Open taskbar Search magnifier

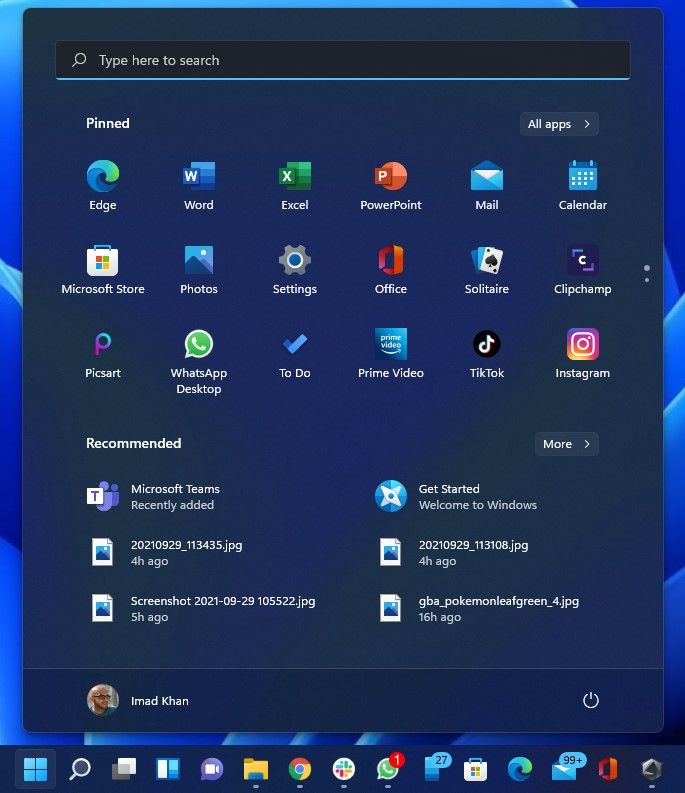tap(79, 769)
